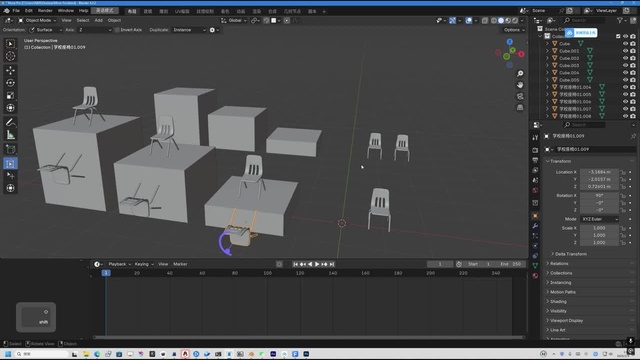The image size is (640, 360).
Task: Hide Cube.001 using its eye icon
Action: (625, 51)
